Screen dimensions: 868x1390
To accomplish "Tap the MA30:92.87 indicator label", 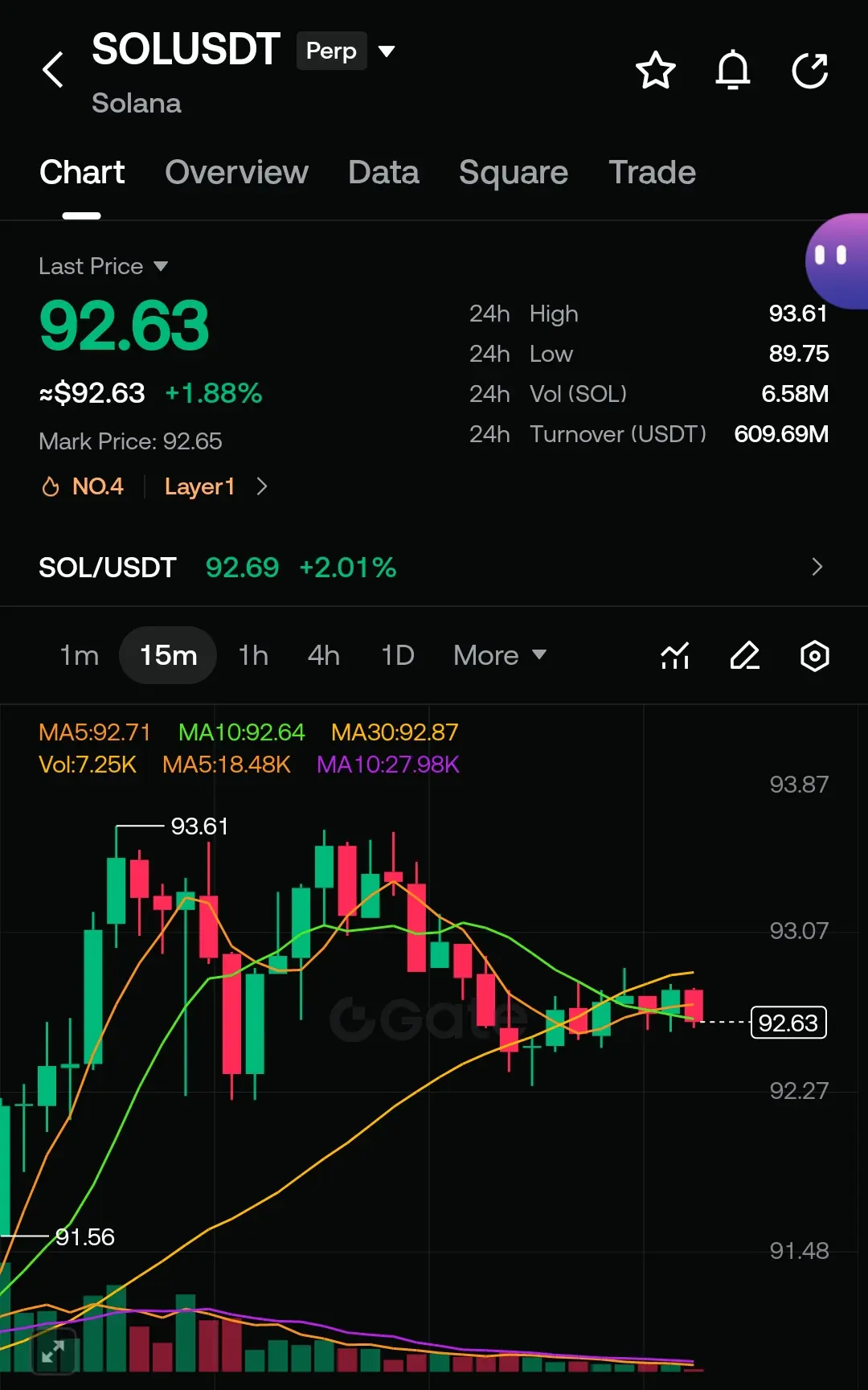I will tap(395, 732).
